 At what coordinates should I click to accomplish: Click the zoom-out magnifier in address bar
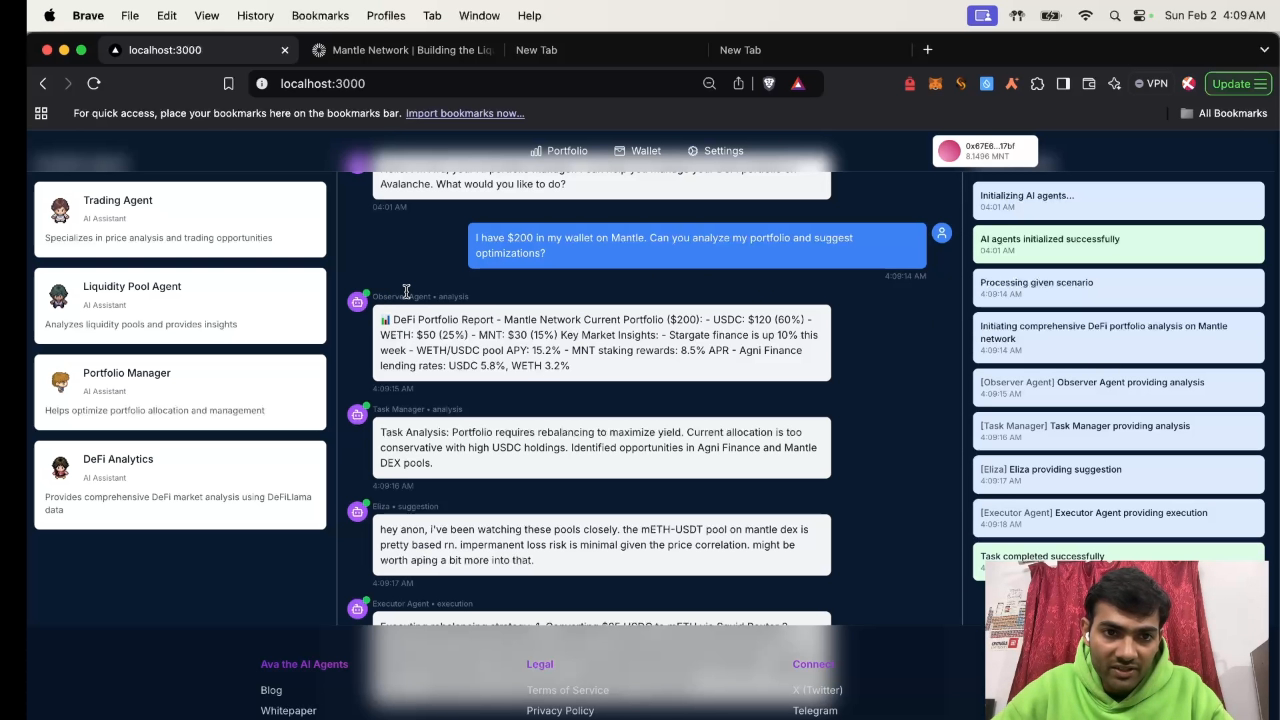tap(709, 84)
